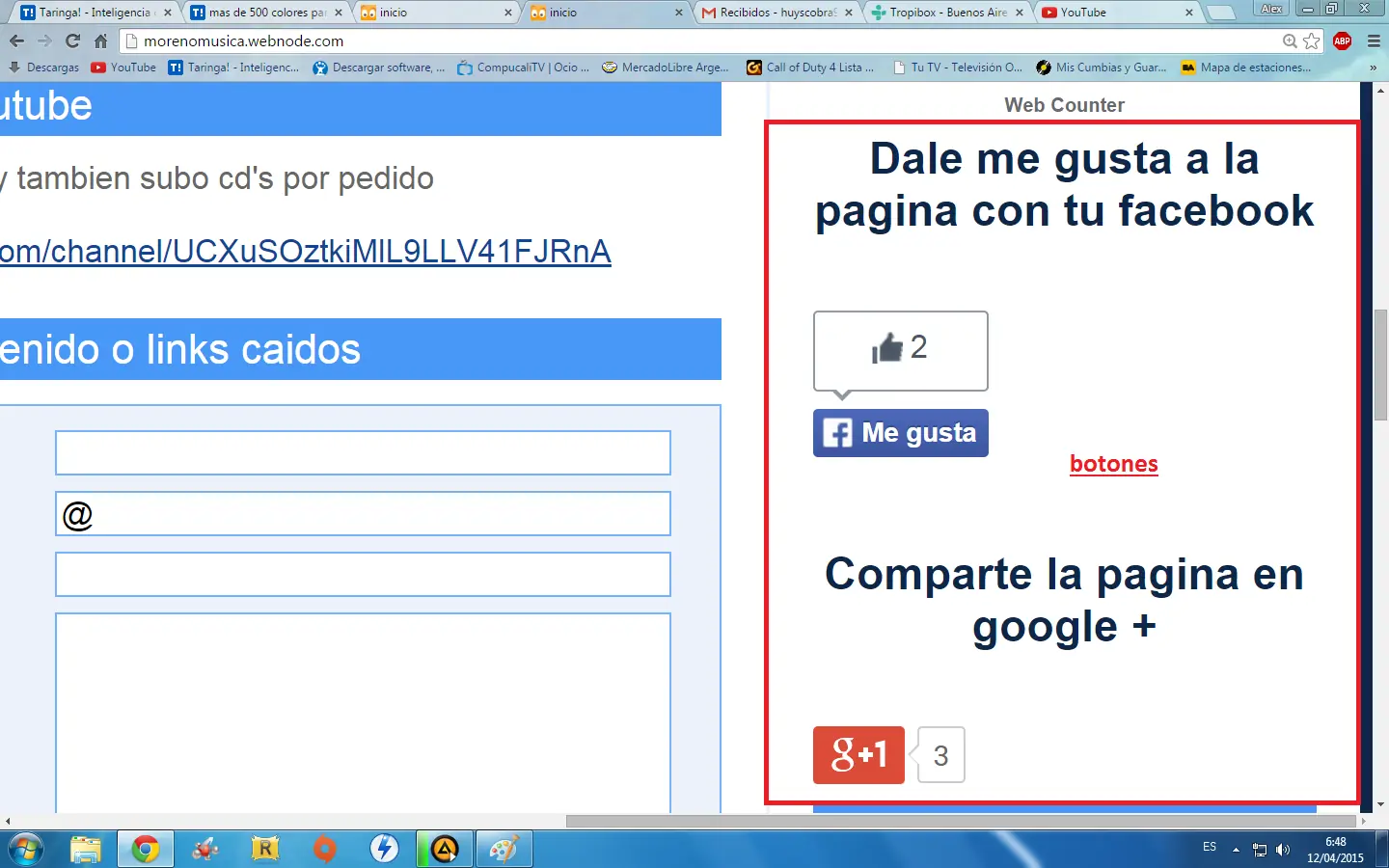Reload the current page
The image size is (1389, 868).
72,41
